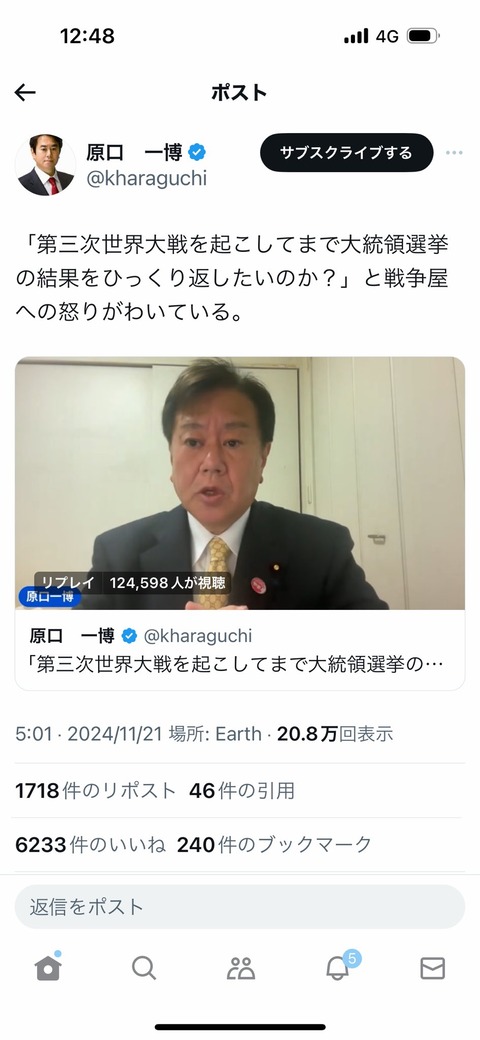Tap the 返信をポスト reply field
The height and width of the screenshot is (1040, 480).
pyautogui.click(x=240, y=907)
